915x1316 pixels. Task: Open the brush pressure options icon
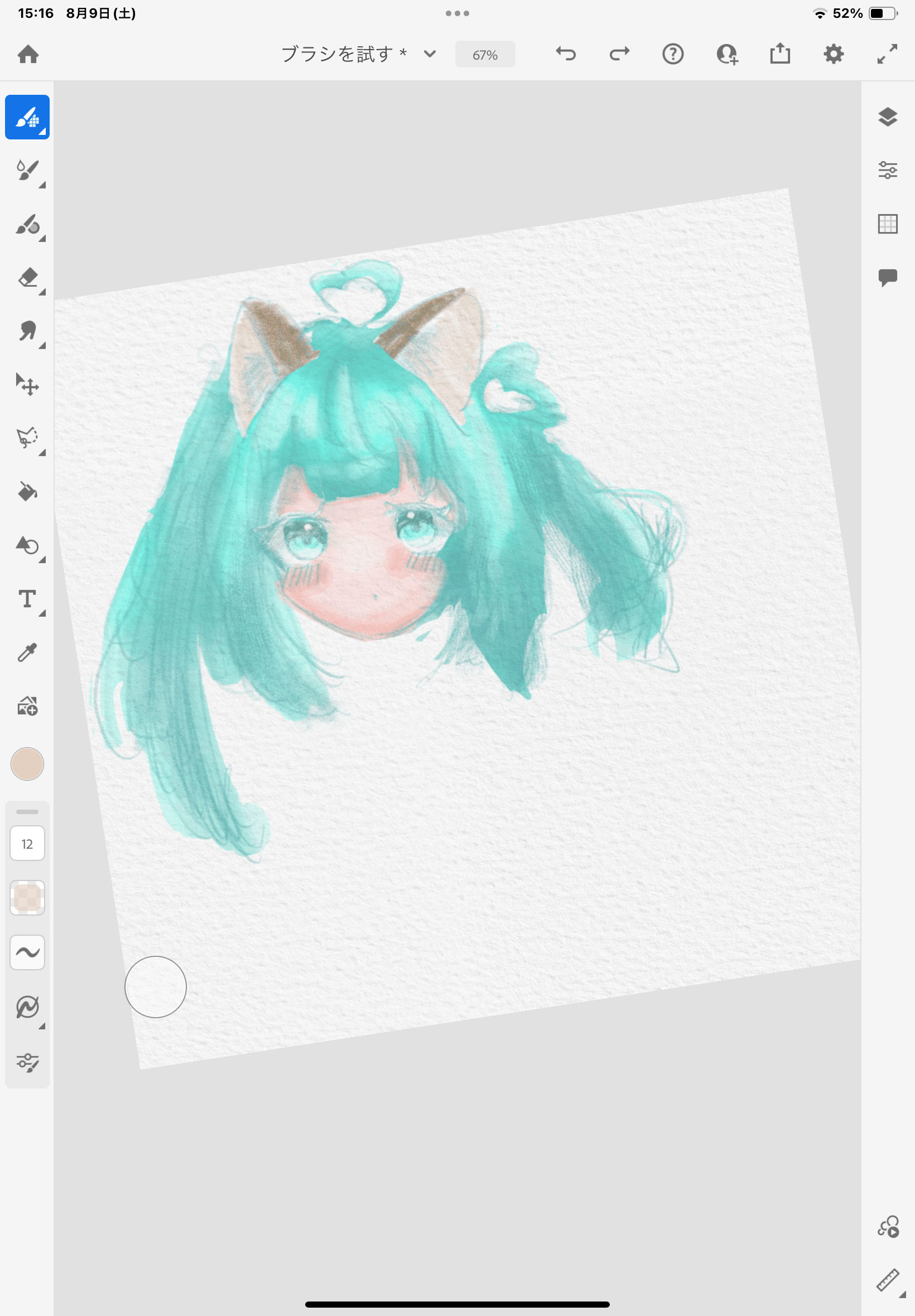point(27,1007)
